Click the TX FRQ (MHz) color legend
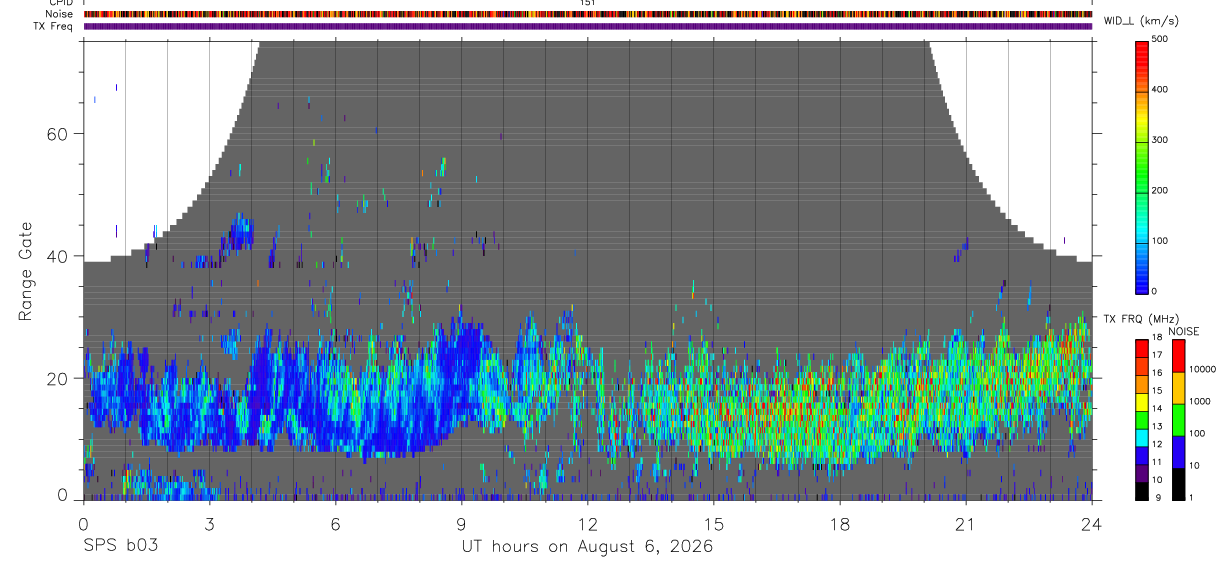This screenshot has width=1228, height=567. click(x=1142, y=420)
